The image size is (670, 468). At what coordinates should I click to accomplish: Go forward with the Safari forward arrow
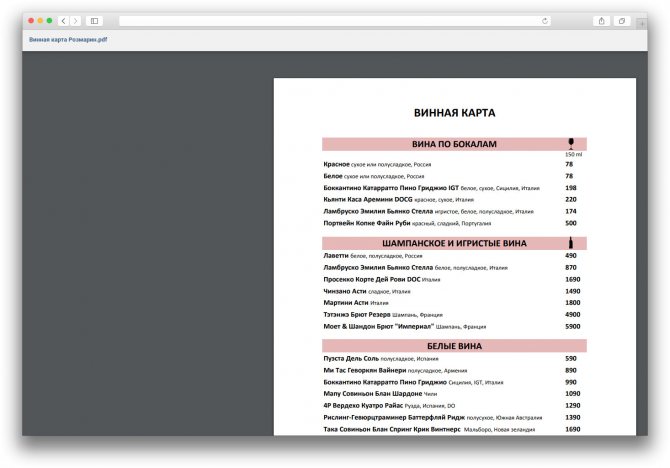(75, 21)
